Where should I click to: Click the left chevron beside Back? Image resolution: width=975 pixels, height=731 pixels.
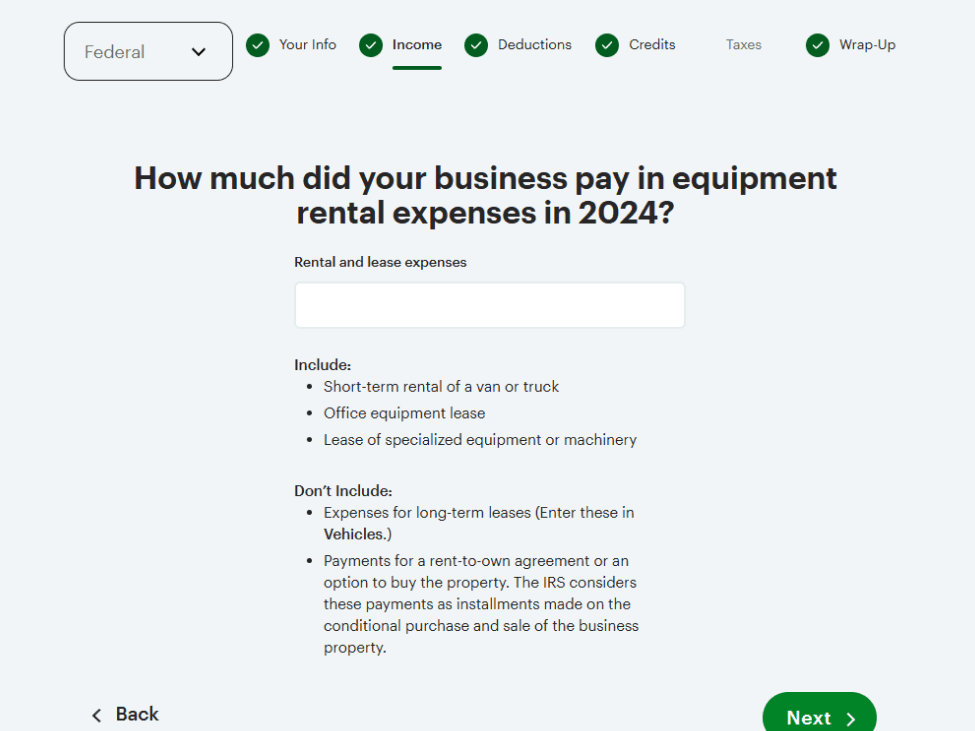96,715
